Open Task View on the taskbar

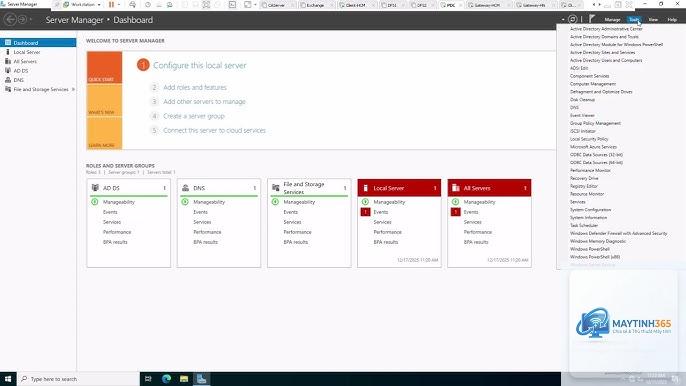148,379
